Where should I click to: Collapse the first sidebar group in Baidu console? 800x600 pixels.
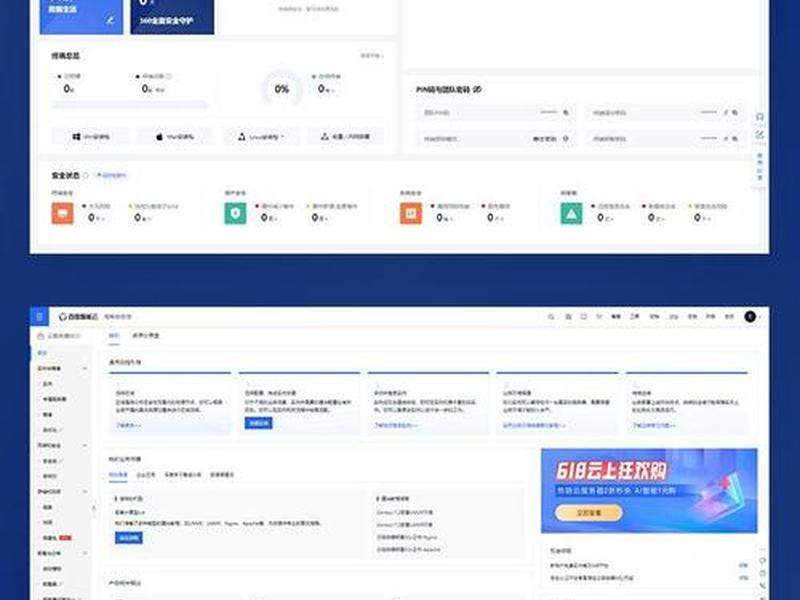click(85, 368)
